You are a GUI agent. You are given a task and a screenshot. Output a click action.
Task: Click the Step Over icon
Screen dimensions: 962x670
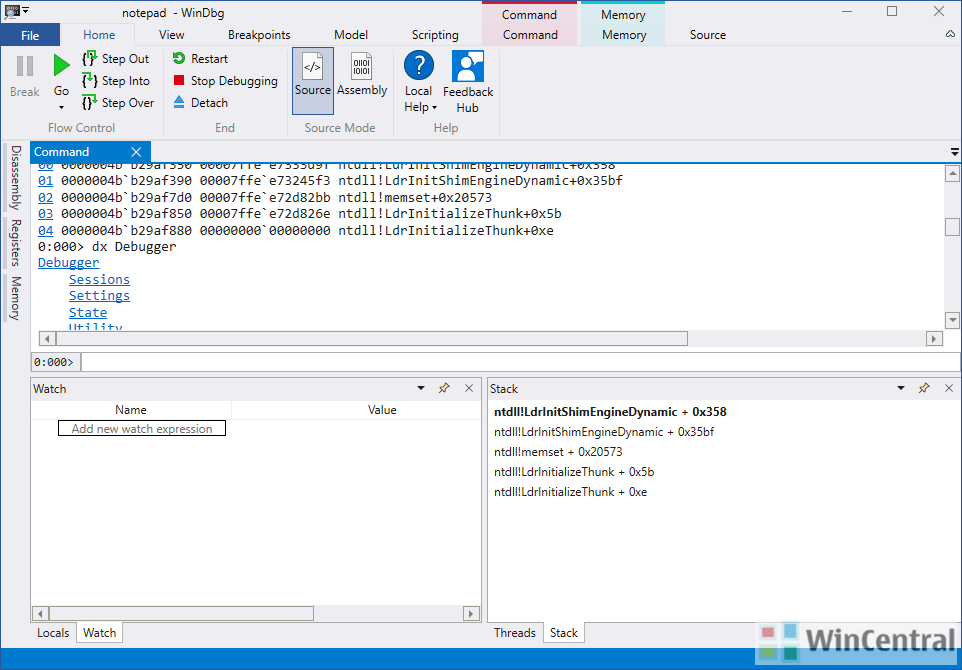(x=90, y=102)
